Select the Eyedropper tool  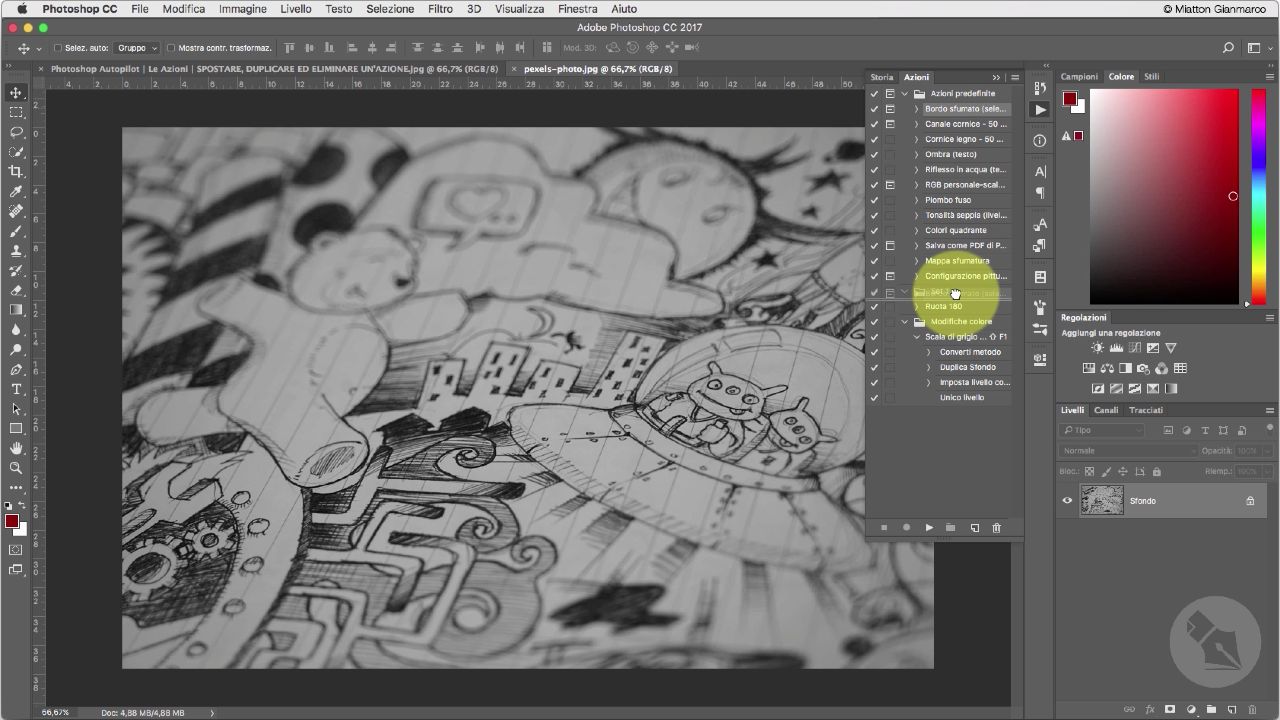16,191
